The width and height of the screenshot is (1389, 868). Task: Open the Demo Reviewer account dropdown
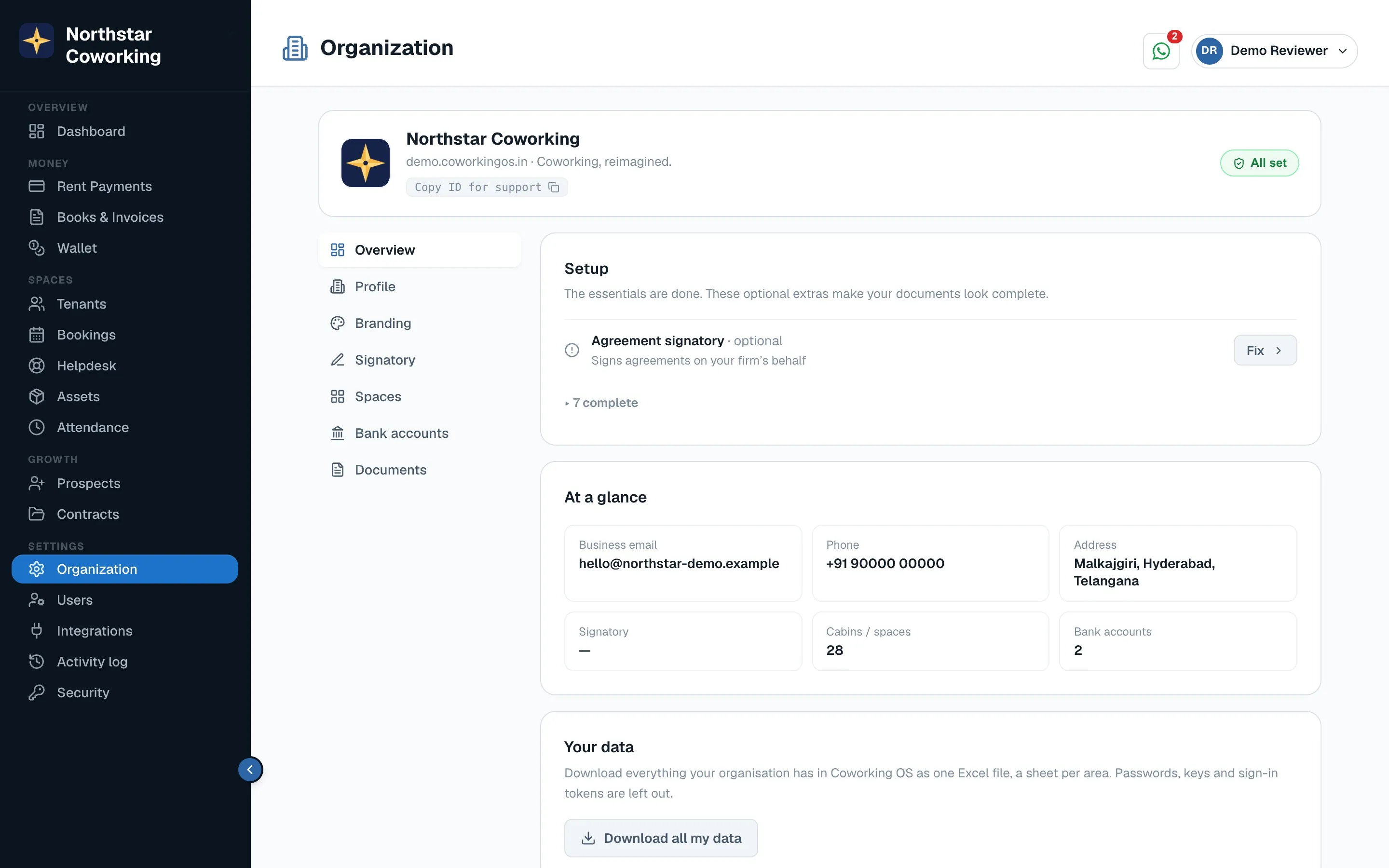[x=1274, y=51]
